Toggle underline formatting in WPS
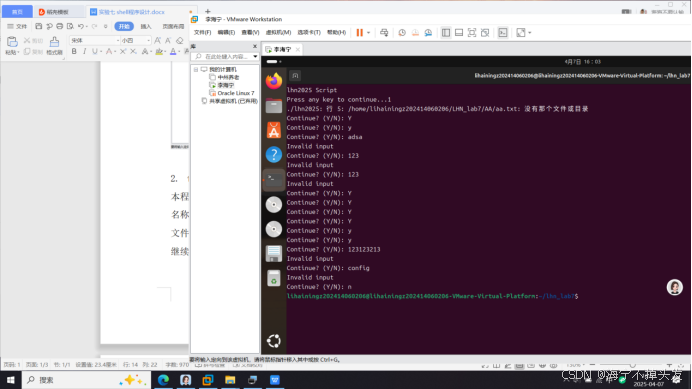The width and height of the screenshot is (692, 389). tap(94, 52)
